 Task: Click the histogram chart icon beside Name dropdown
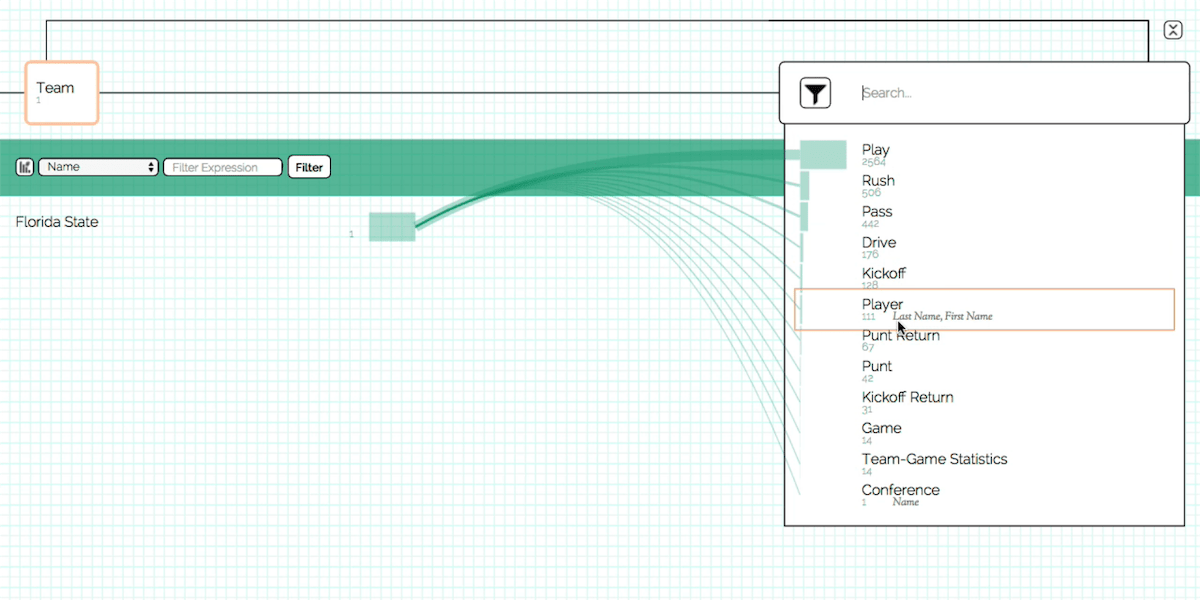[x=25, y=167]
